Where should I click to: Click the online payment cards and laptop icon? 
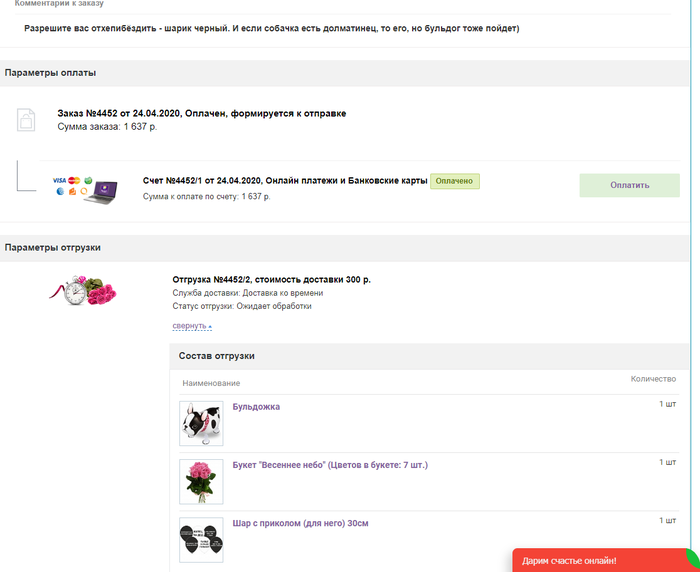[x=86, y=186]
